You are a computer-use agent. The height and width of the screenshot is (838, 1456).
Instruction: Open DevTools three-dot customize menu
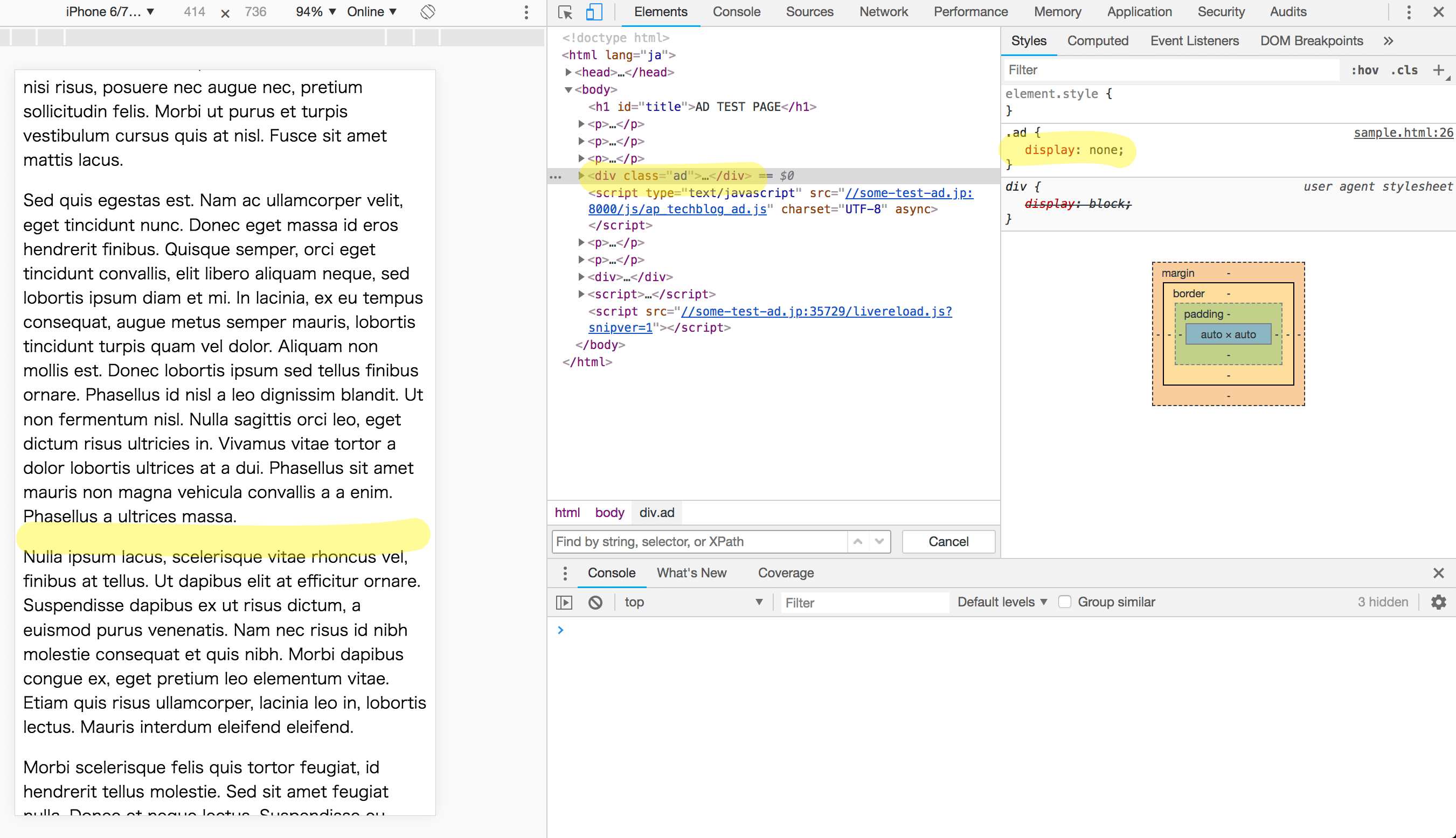click(x=1408, y=12)
